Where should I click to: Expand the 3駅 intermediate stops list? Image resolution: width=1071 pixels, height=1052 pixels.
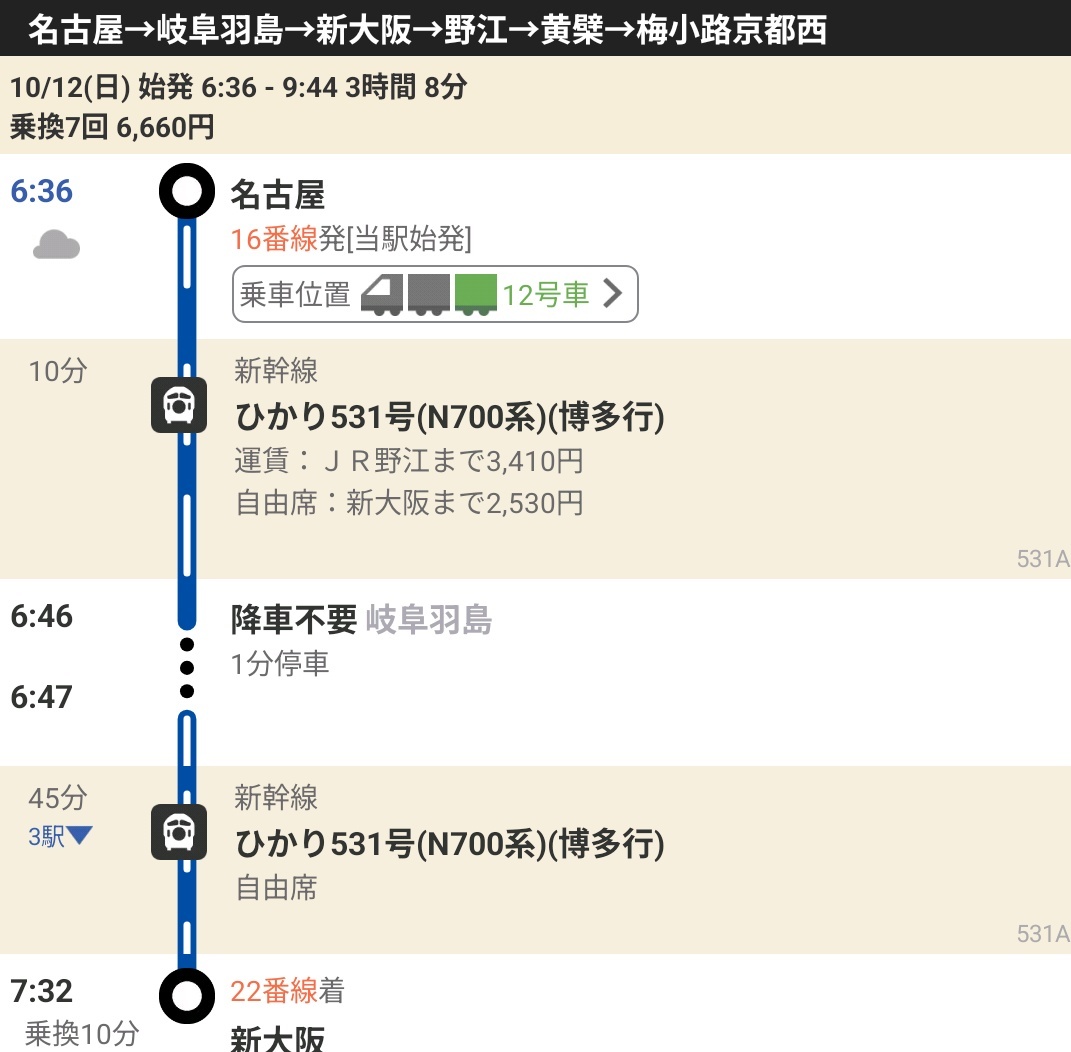60,837
